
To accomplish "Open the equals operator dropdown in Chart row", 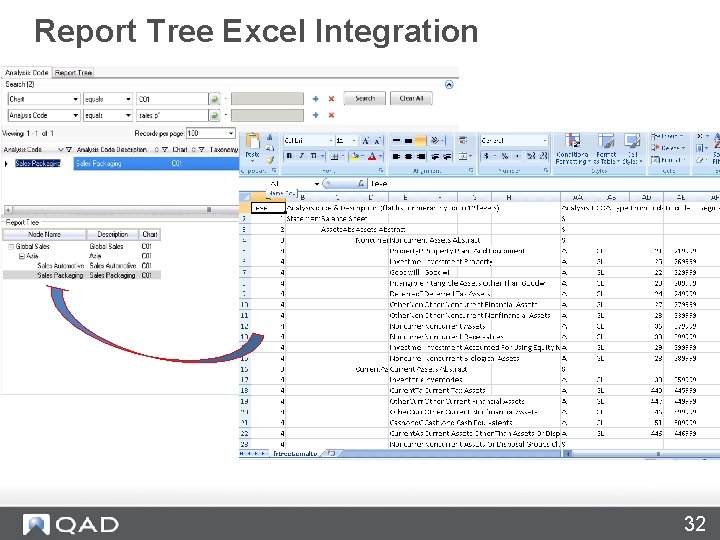I will [128, 99].
